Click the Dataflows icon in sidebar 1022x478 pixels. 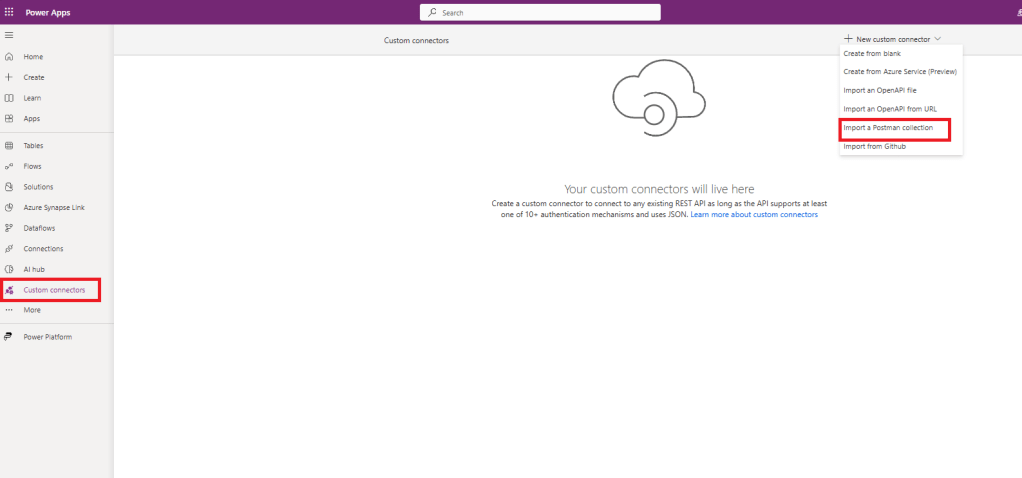pyautogui.click(x=9, y=228)
